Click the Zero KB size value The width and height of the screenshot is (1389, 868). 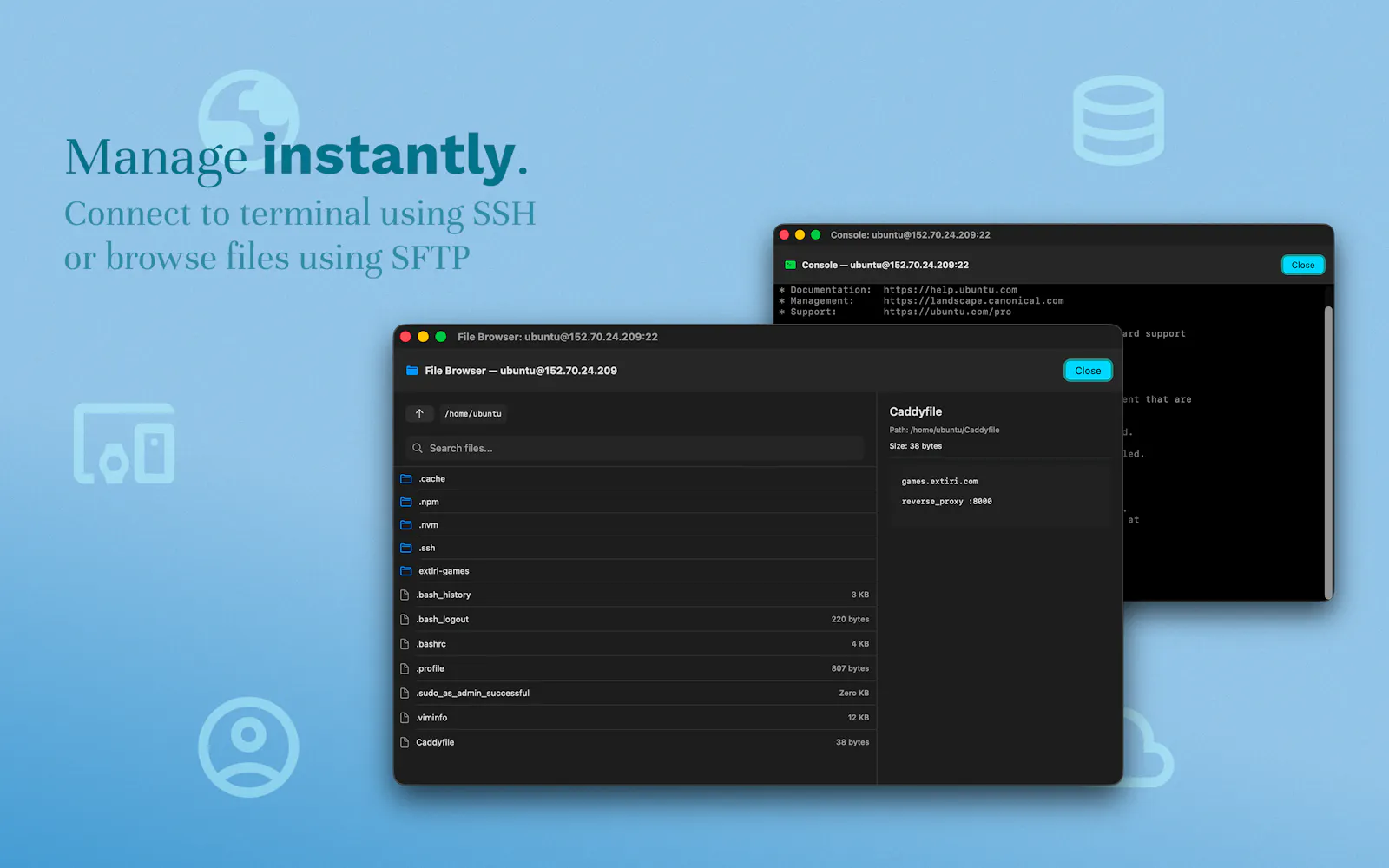pos(853,693)
